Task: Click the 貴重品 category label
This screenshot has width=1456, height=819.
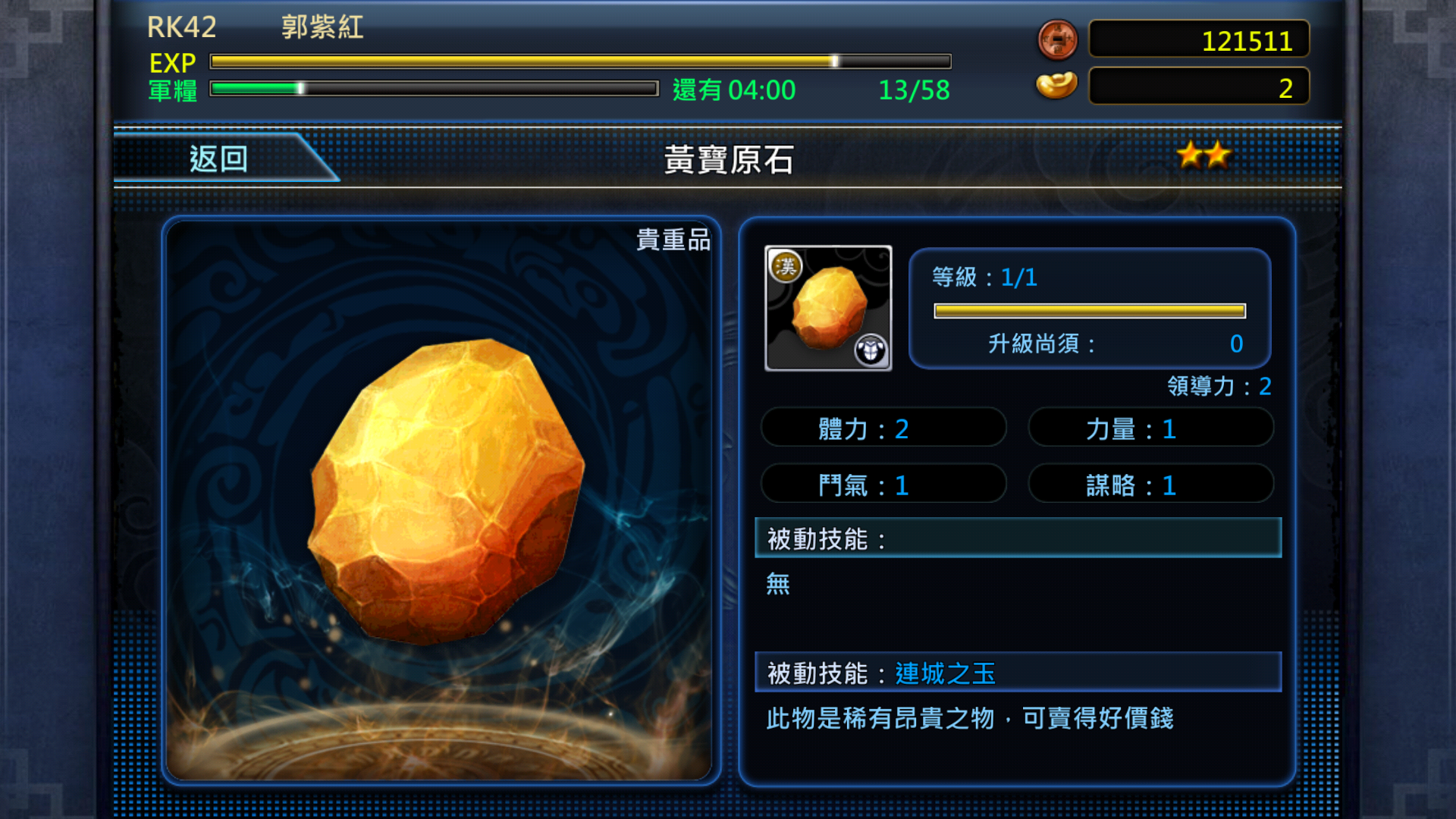Action: pyautogui.click(x=673, y=240)
